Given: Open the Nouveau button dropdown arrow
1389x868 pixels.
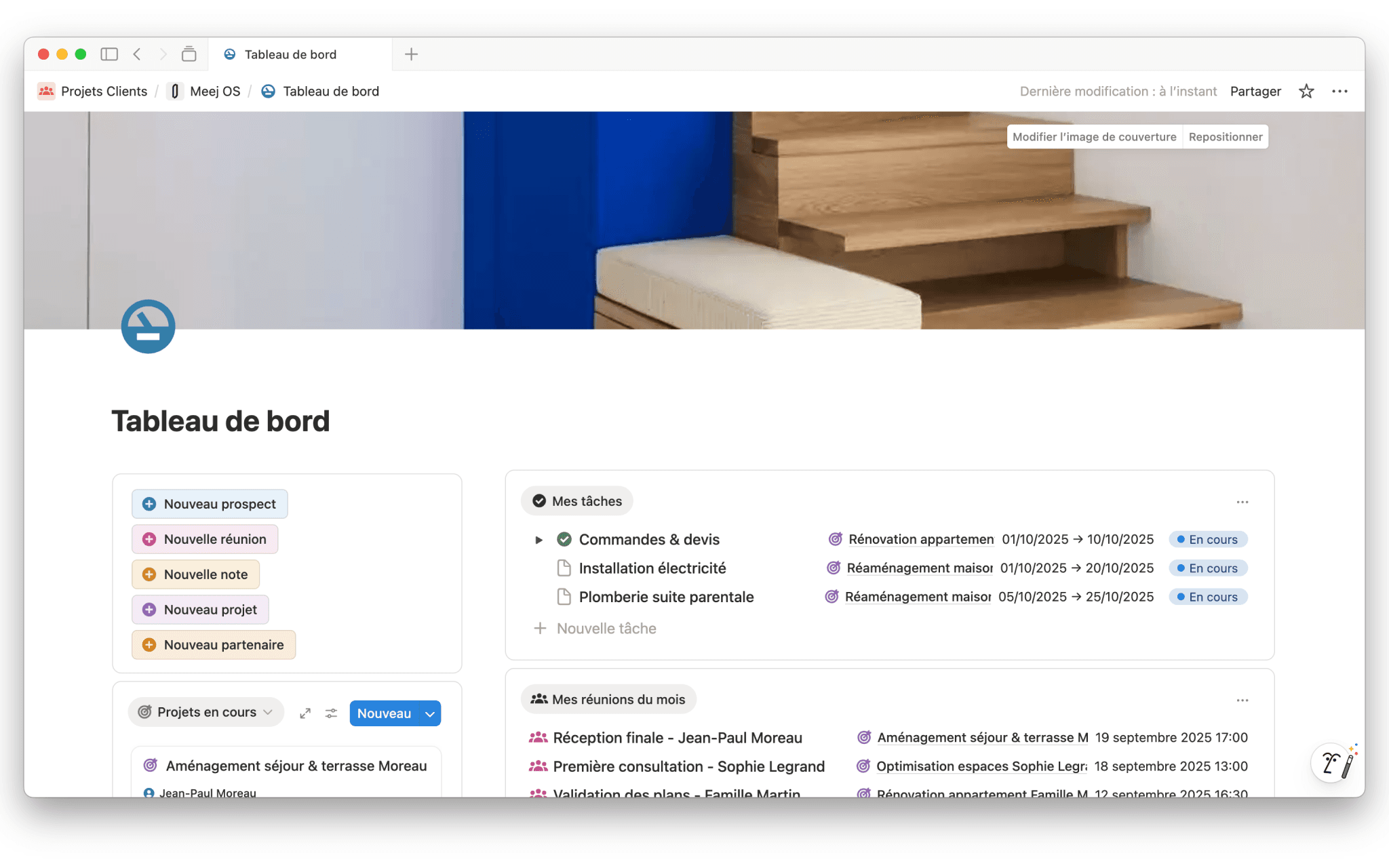Looking at the screenshot, I should pyautogui.click(x=430, y=713).
